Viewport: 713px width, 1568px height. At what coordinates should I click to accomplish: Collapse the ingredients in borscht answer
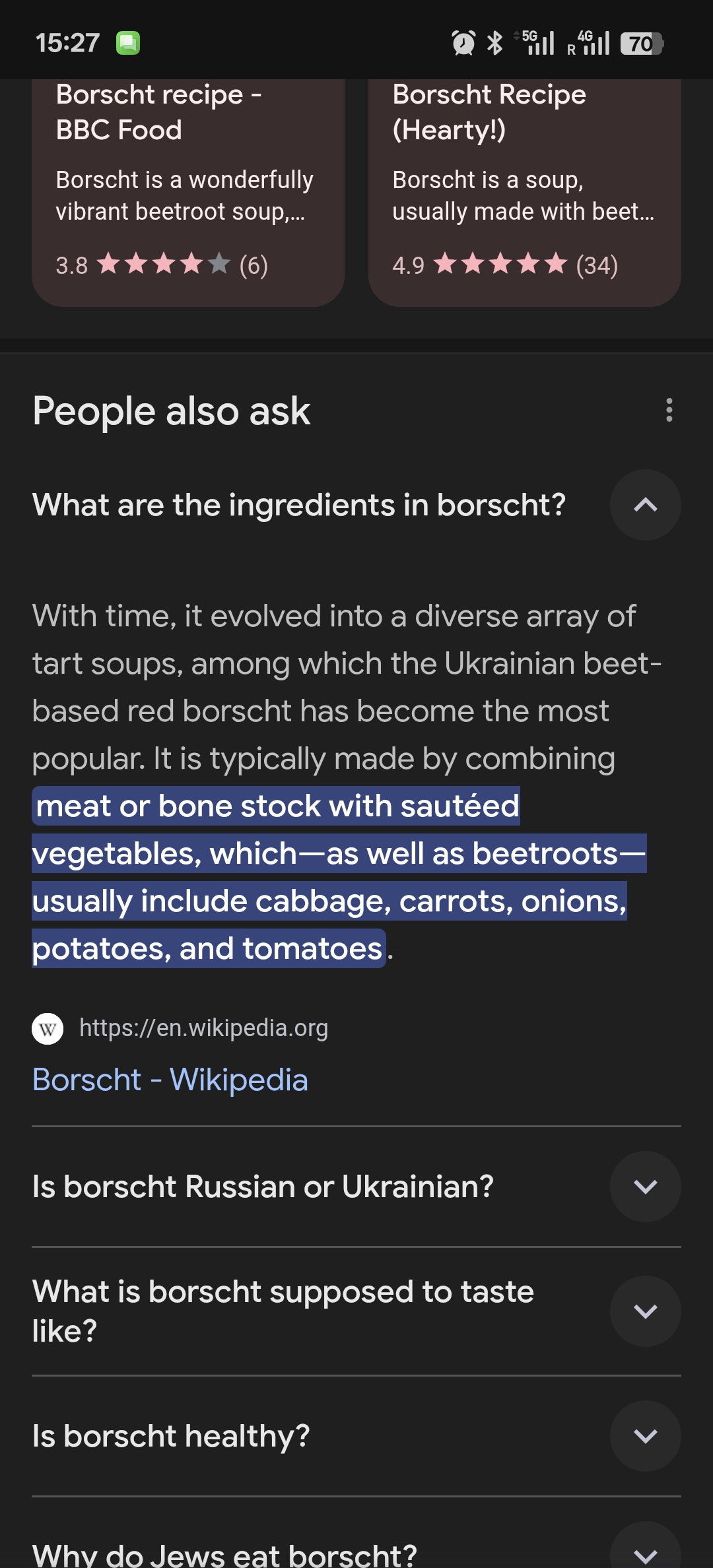pos(645,505)
